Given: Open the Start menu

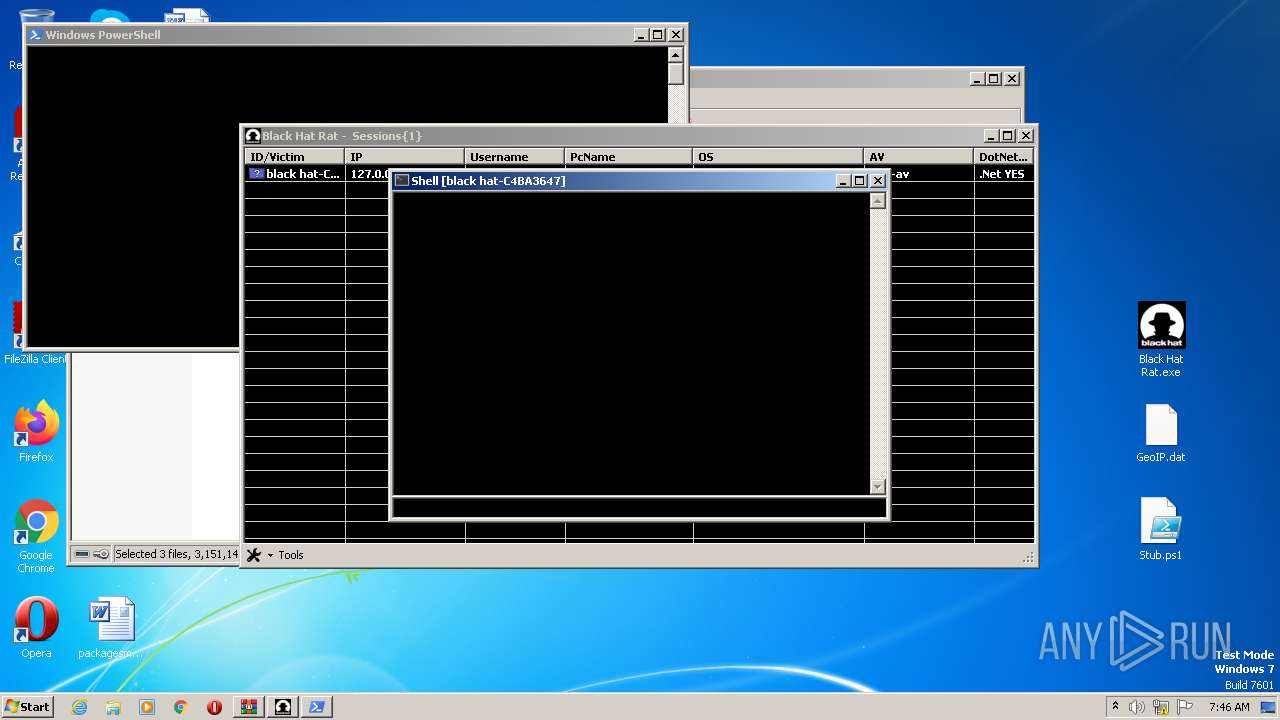Looking at the screenshot, I should [x=27, y=706].
